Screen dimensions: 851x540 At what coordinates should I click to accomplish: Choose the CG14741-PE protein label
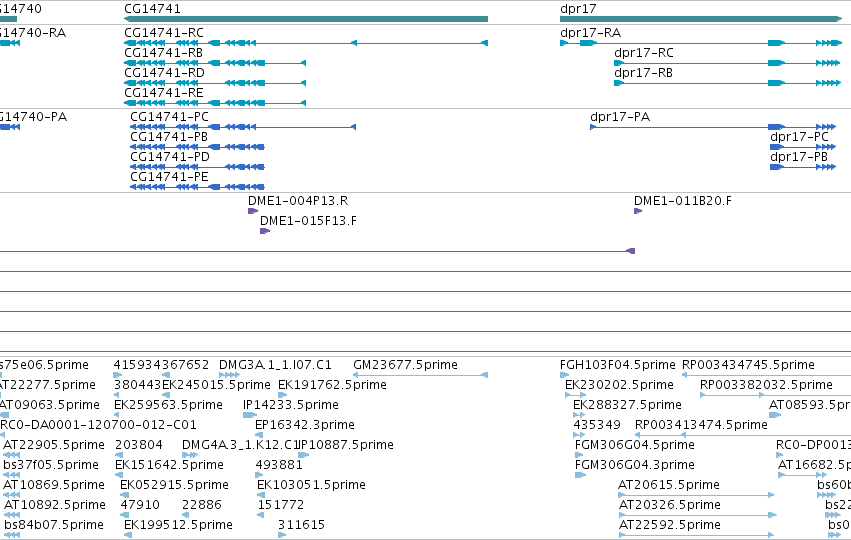[x=169, y=177]
